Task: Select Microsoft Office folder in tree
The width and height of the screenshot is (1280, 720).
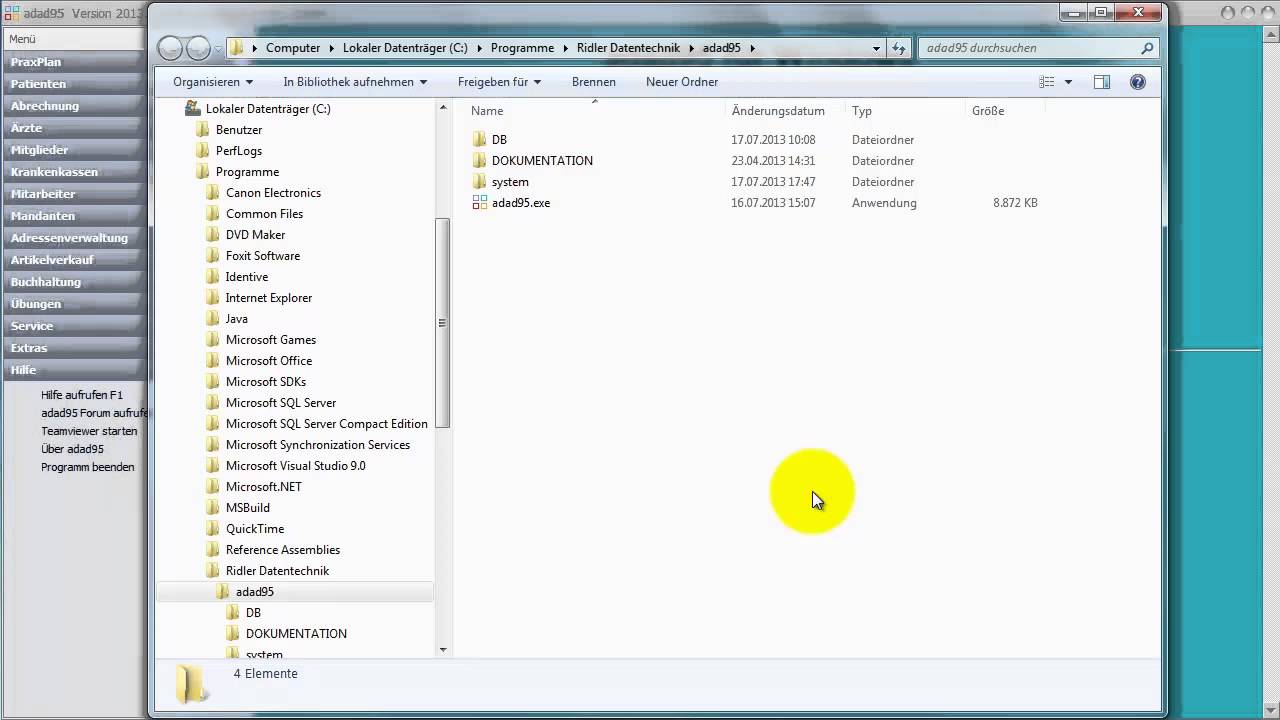Action: click(x=268, y=361)
